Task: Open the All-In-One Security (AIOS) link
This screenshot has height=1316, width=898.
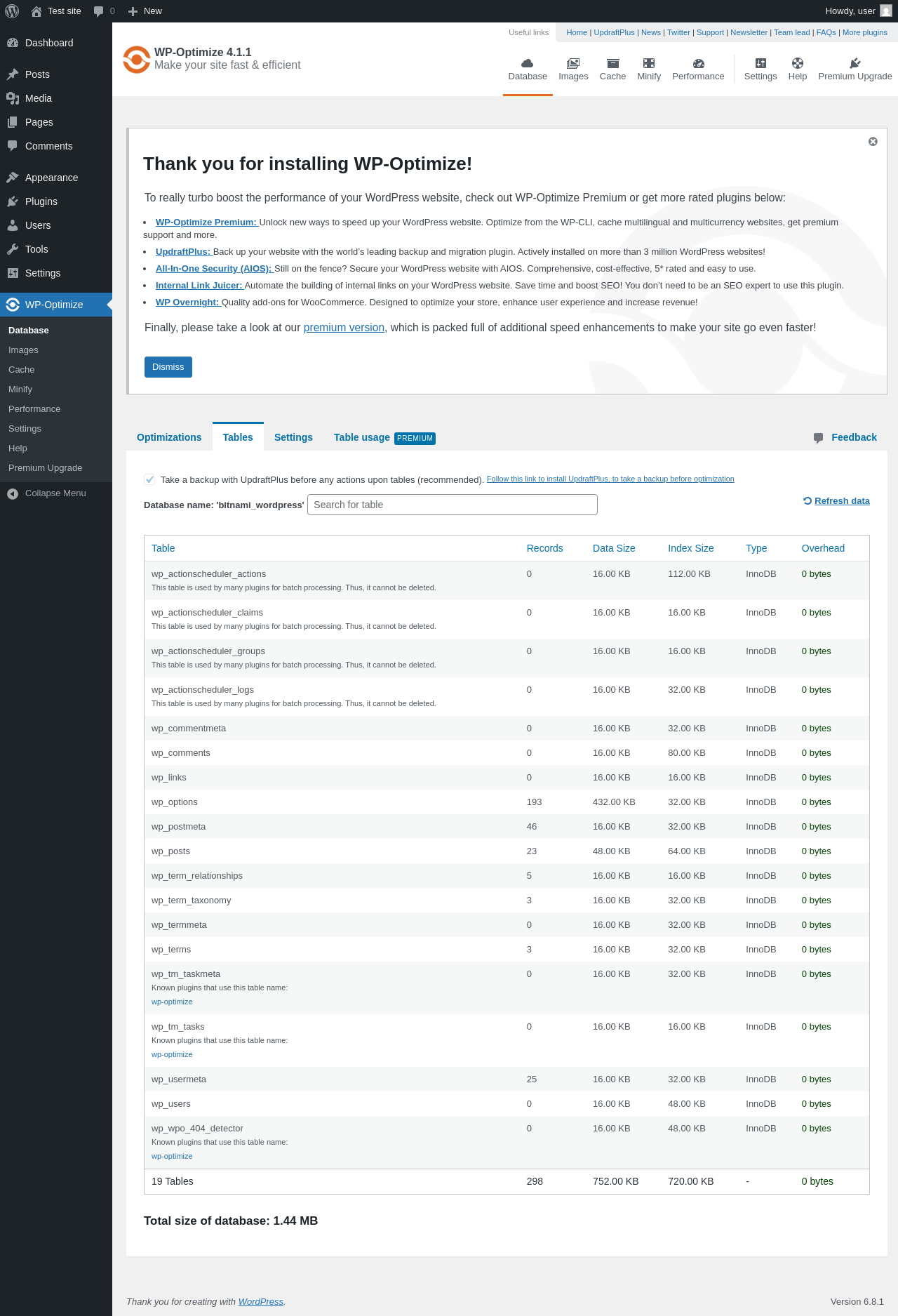Action: (x=214, y=269)
